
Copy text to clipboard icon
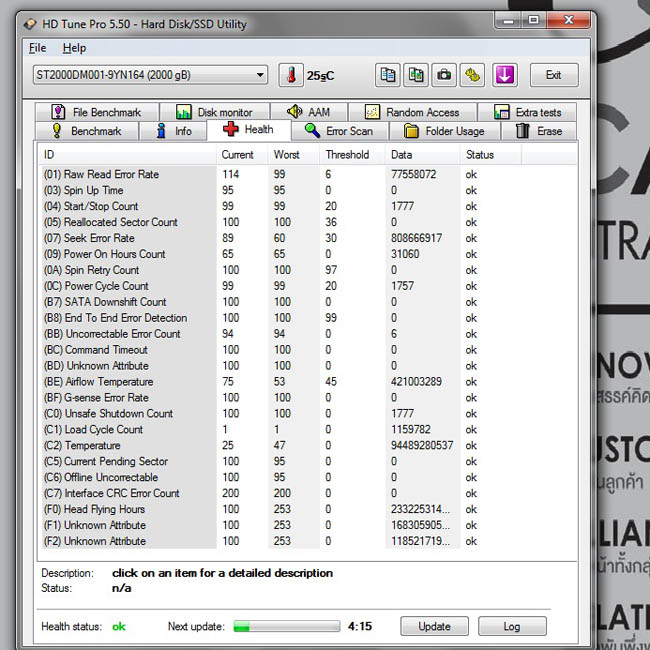tap(388, 75)
